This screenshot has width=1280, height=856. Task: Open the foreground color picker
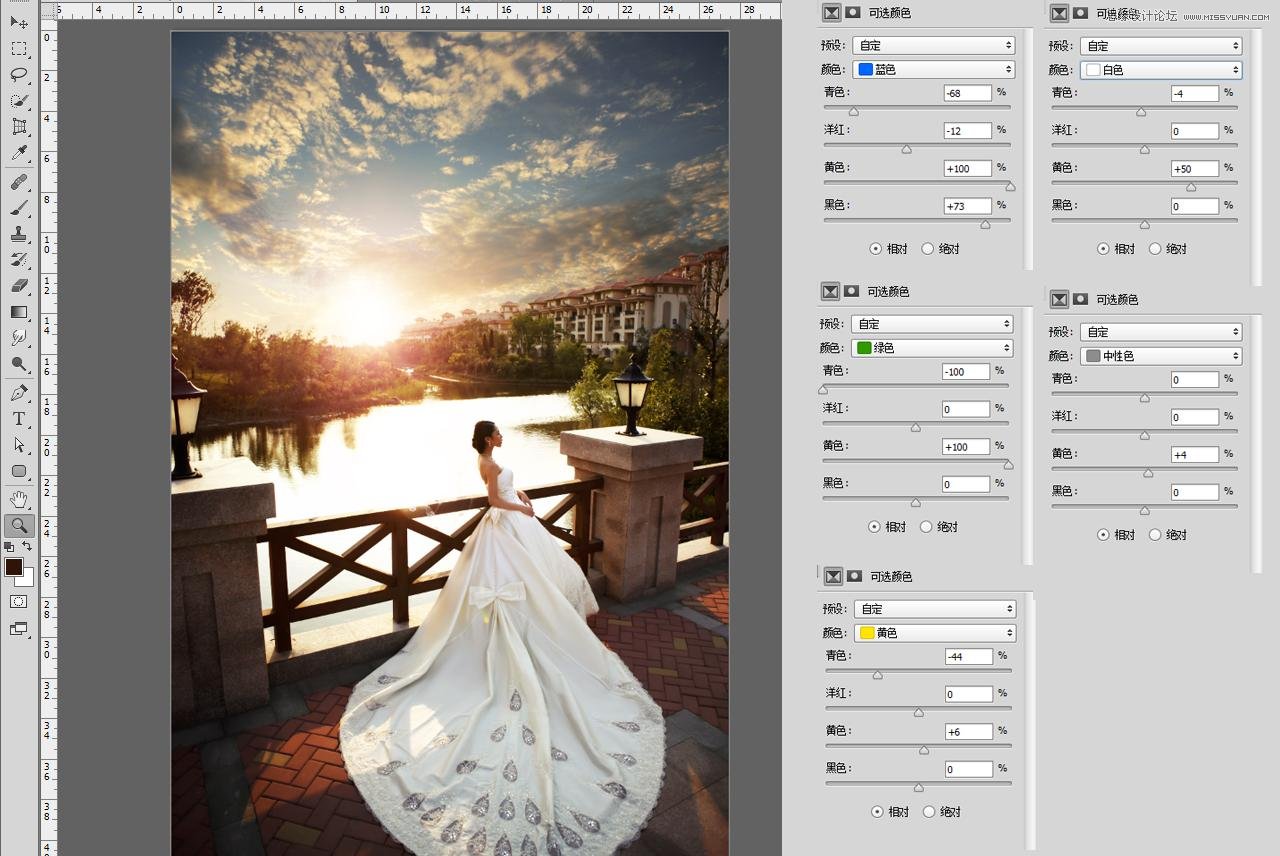click(13, 567)
